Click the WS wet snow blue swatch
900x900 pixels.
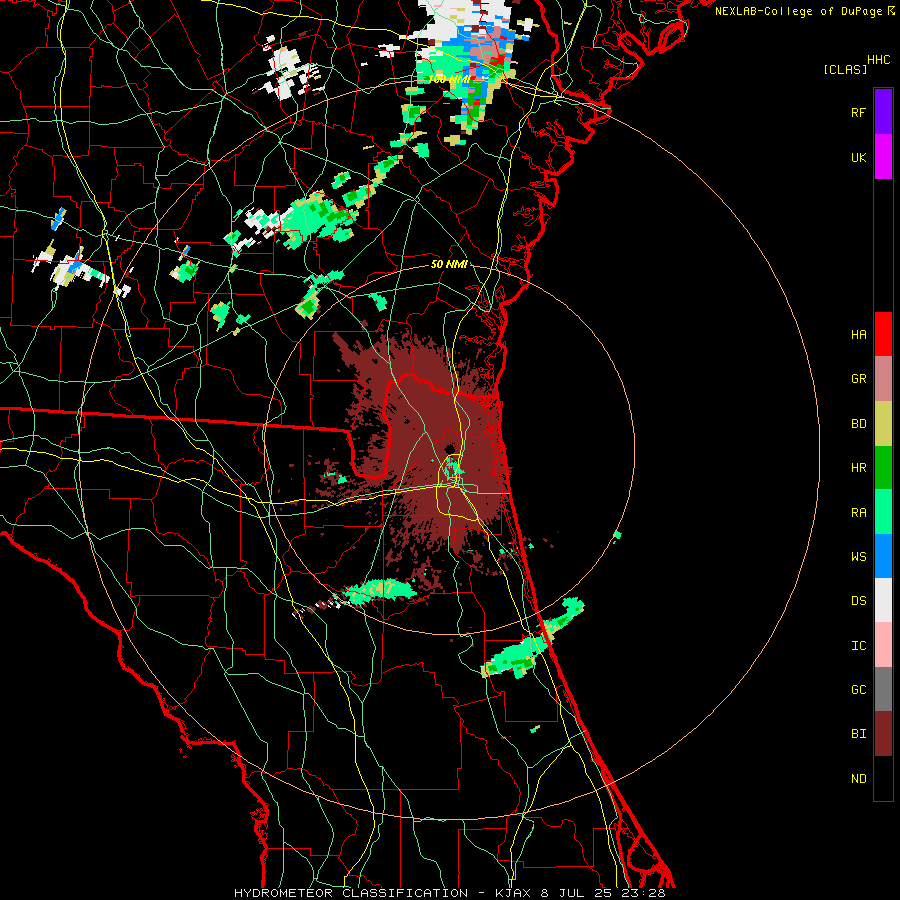click(x=883, y=556)
